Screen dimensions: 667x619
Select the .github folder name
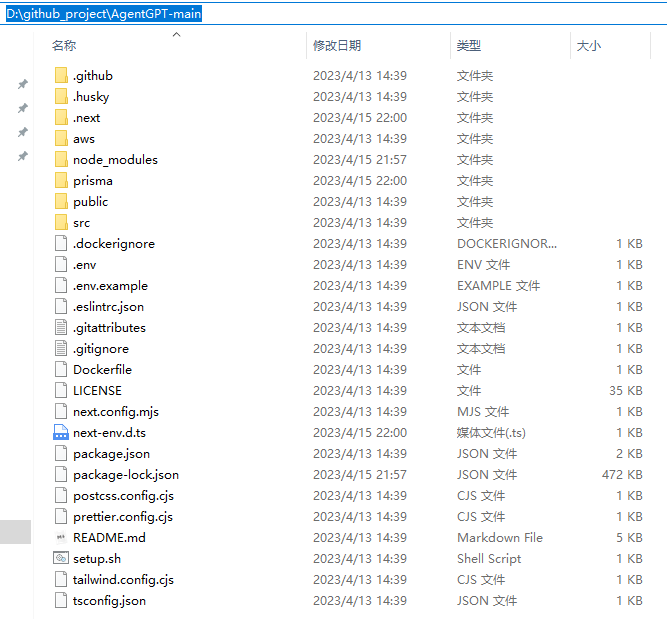point(93,76)
